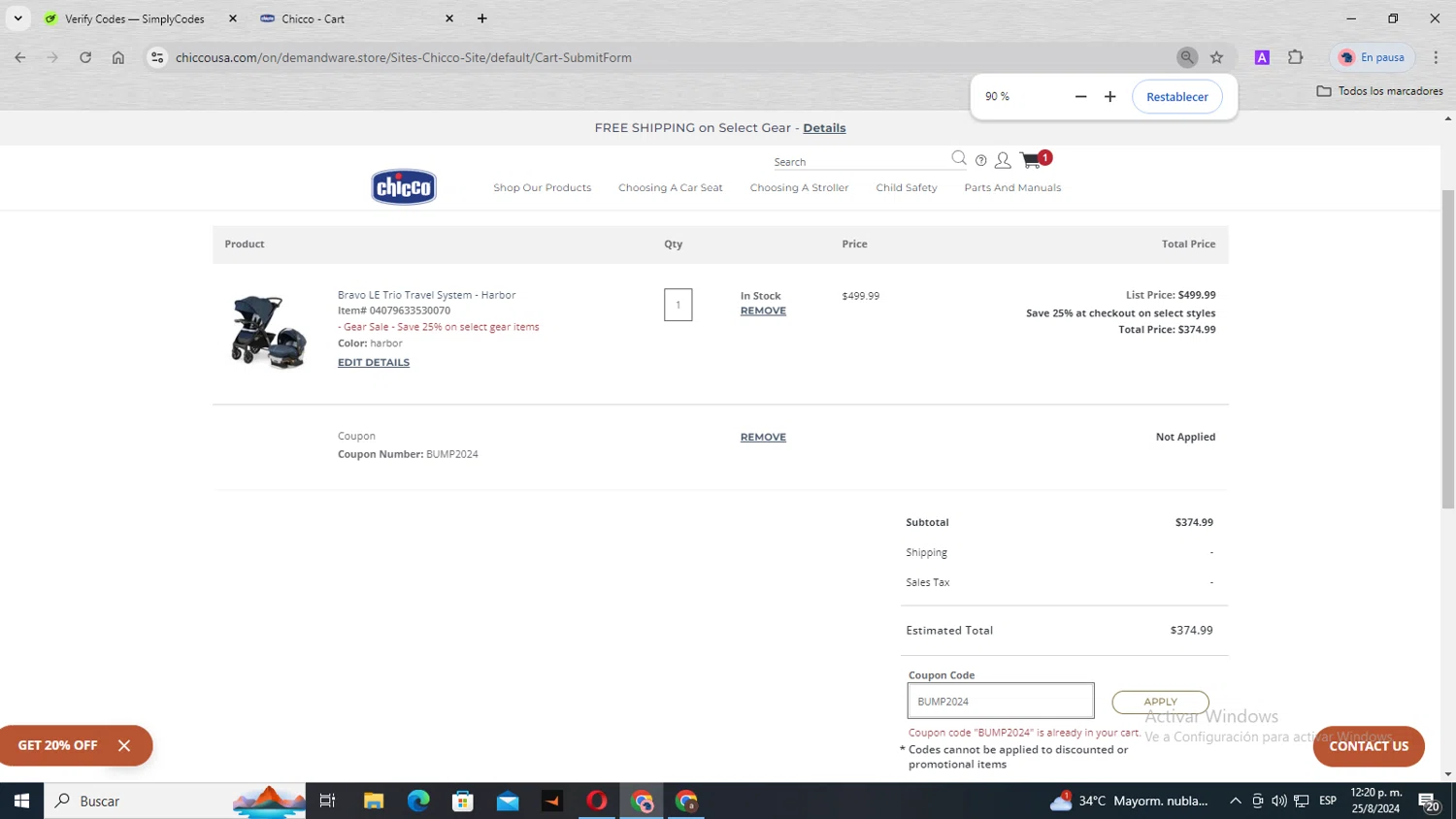The width and height of the screenshot is (1456, 819).
Task: Click the stroller product thumbnail
Action: click(x=269, y=330)
